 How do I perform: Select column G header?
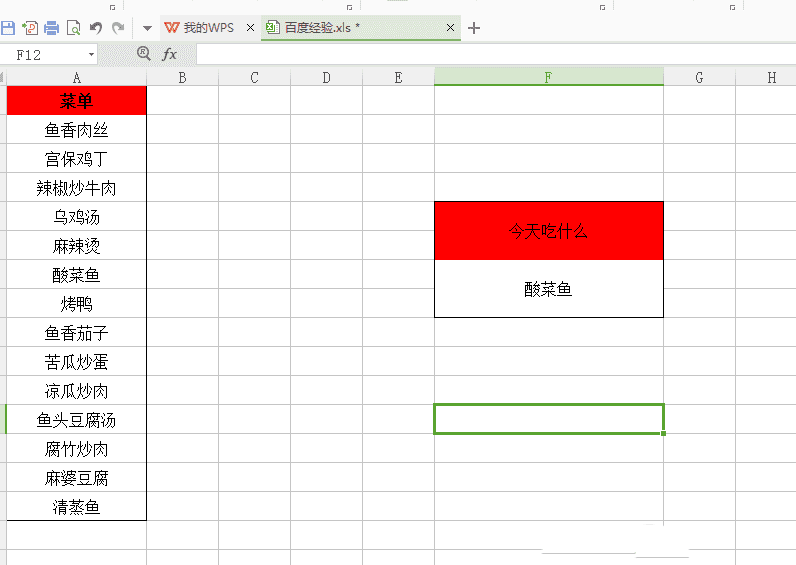point(700,78)
